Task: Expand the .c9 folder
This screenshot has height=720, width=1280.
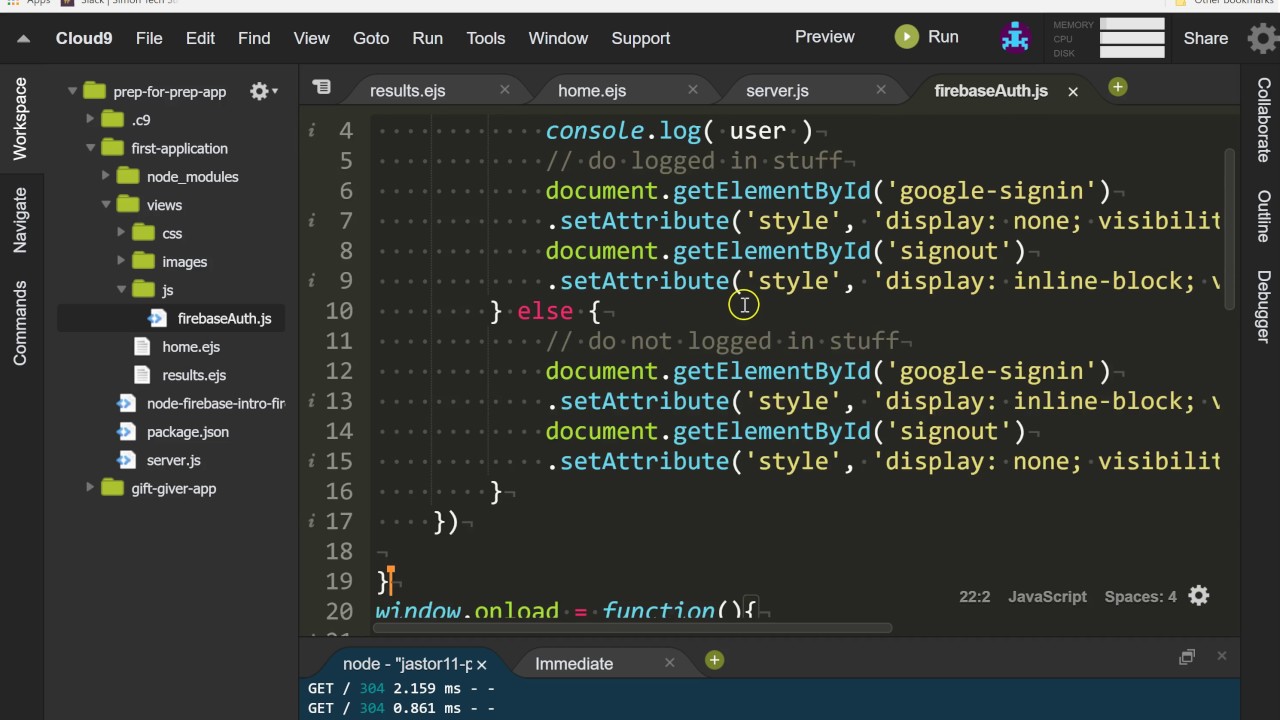Action: click(x=90, y=119)
